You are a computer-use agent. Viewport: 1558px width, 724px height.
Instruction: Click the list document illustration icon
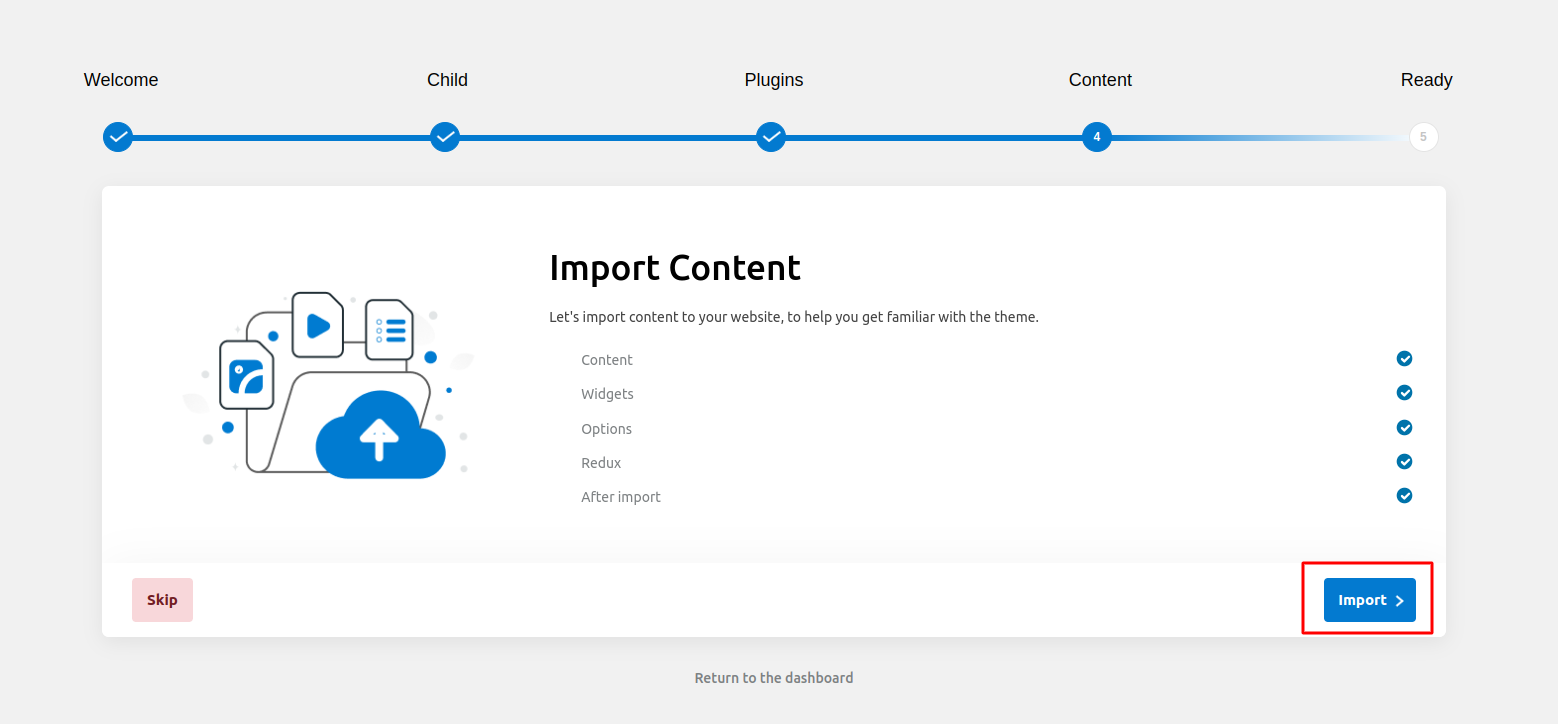tap(389, 329)
